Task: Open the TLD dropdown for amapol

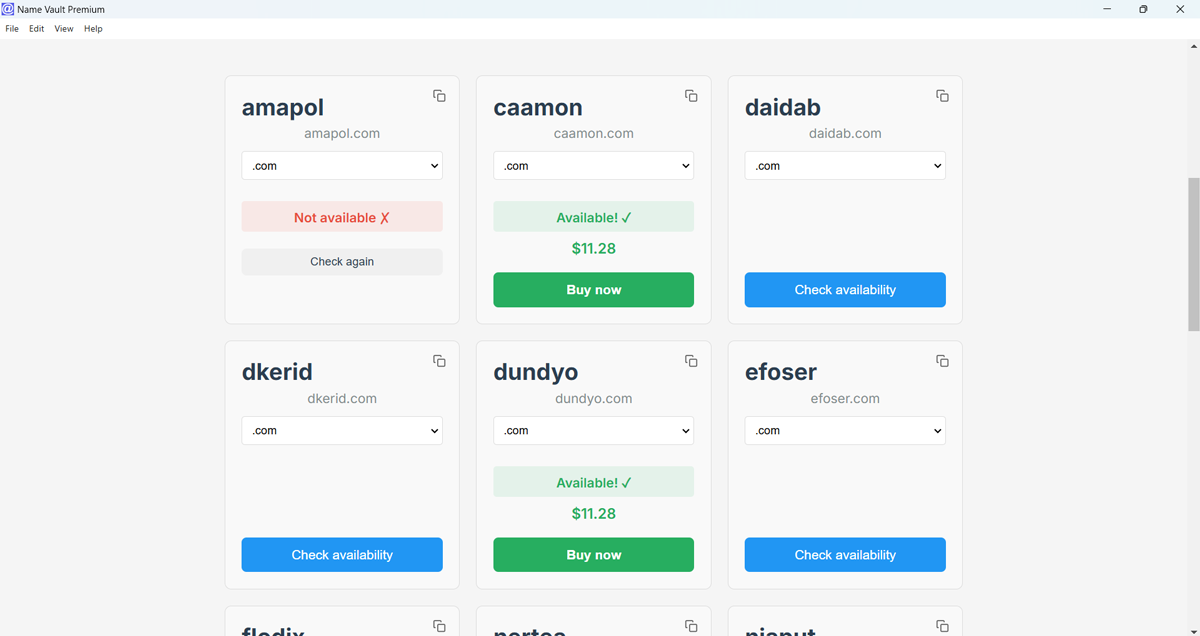Action: pyautogui.click(x=342, y=166)
